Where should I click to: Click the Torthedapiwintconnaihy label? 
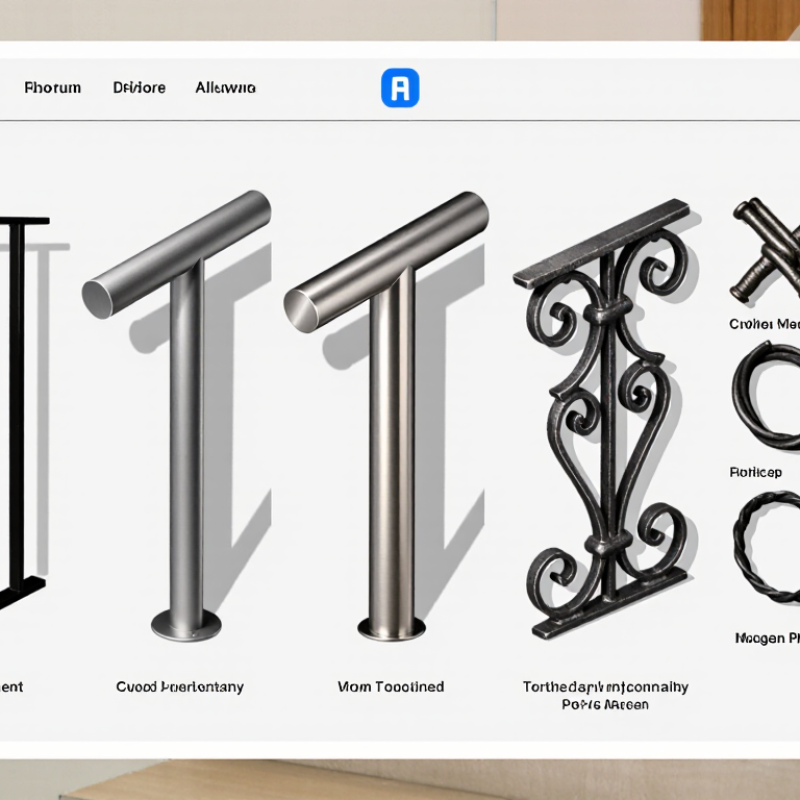click(x=606, y=687)
